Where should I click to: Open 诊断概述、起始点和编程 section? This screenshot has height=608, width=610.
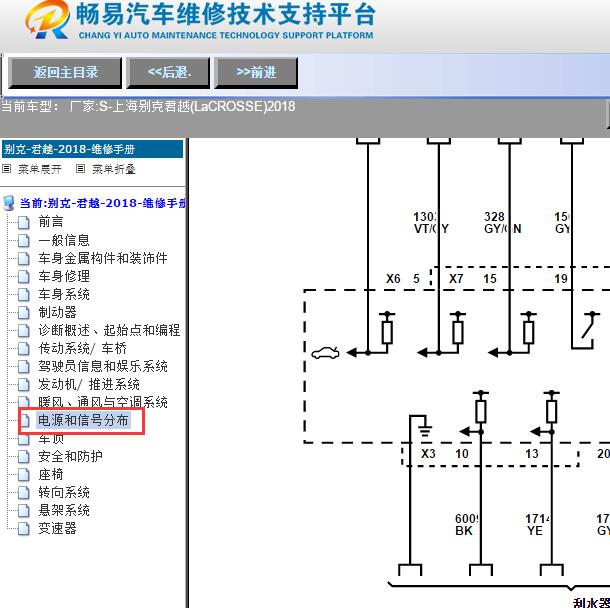click(x=109, y=330)
